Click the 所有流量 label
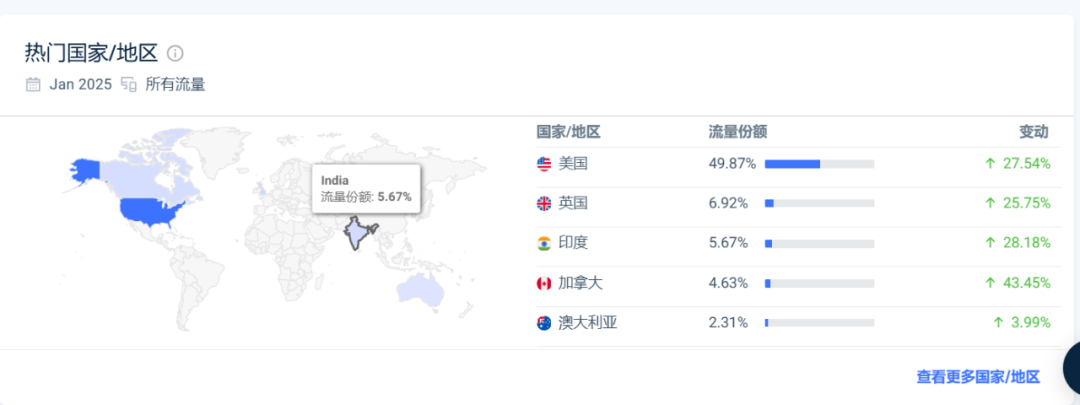The width and height of the screenshot is (1080, 405). pyautogui.click(x=175, y=85)
